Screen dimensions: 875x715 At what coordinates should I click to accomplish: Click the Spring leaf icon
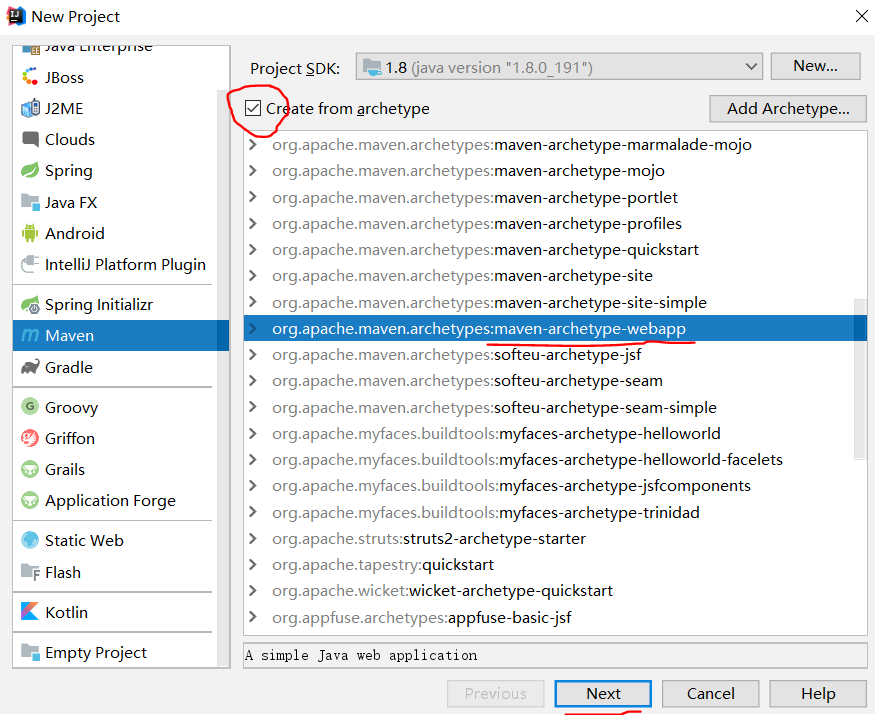click(x=30, y=170)
